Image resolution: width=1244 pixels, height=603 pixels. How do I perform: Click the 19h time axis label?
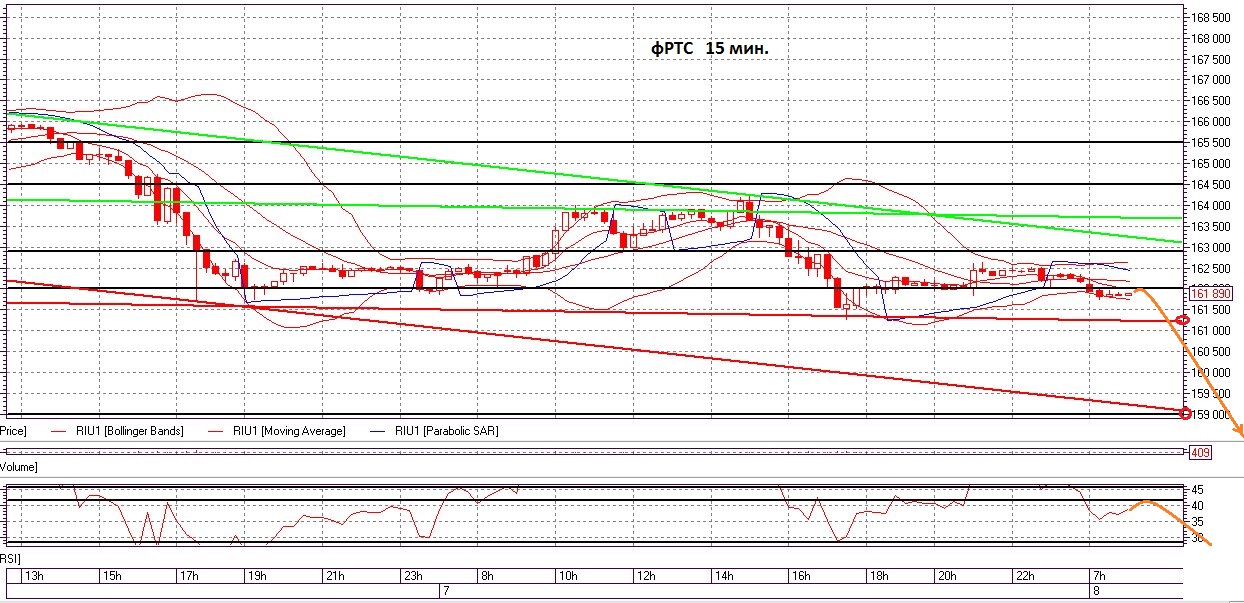coord(258,576)
